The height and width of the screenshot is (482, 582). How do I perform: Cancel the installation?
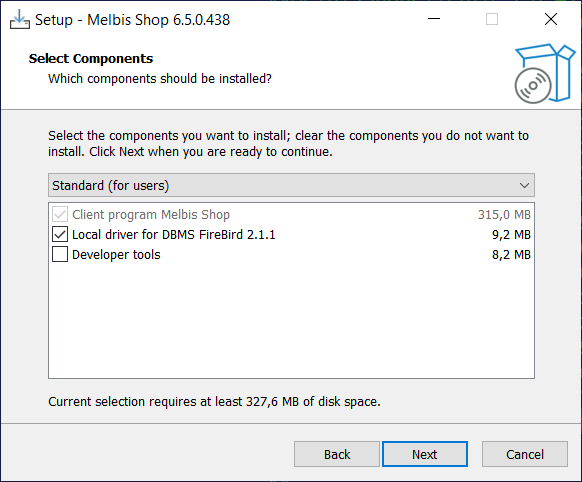click(x=525, y=454)
